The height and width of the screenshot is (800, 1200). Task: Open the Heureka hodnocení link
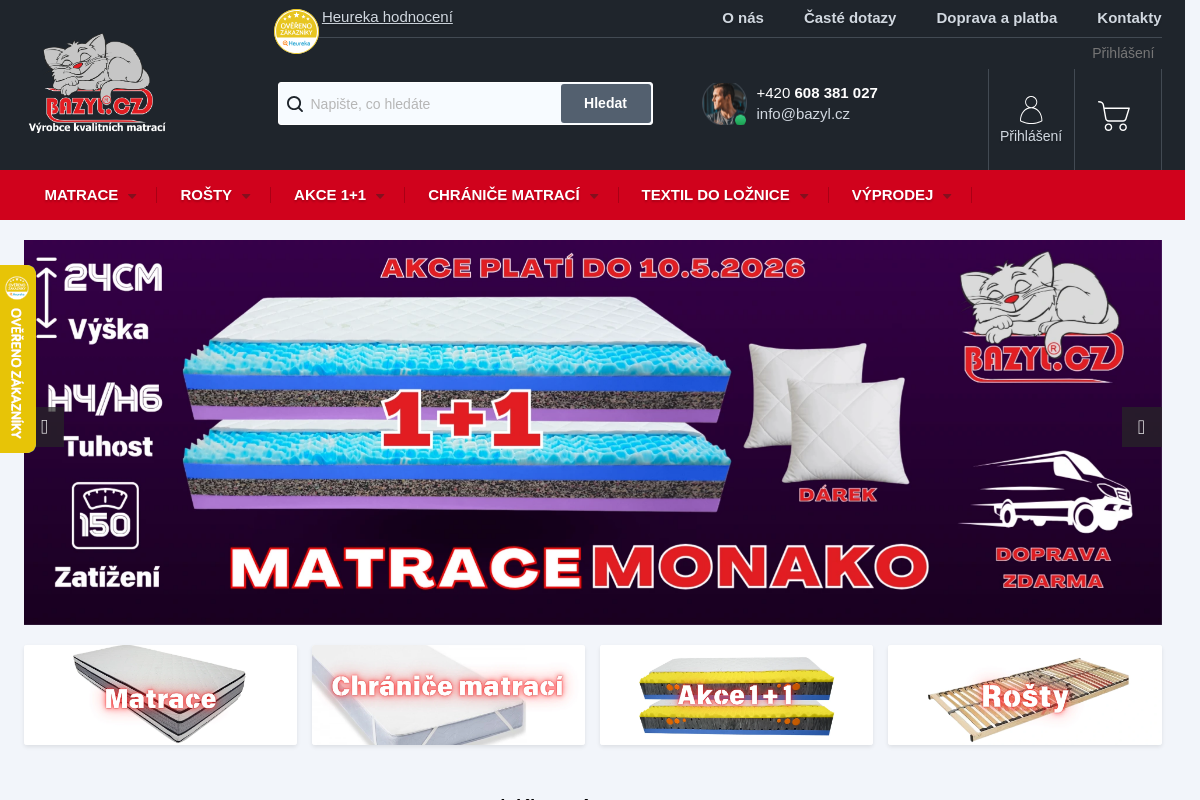(387, 16)
